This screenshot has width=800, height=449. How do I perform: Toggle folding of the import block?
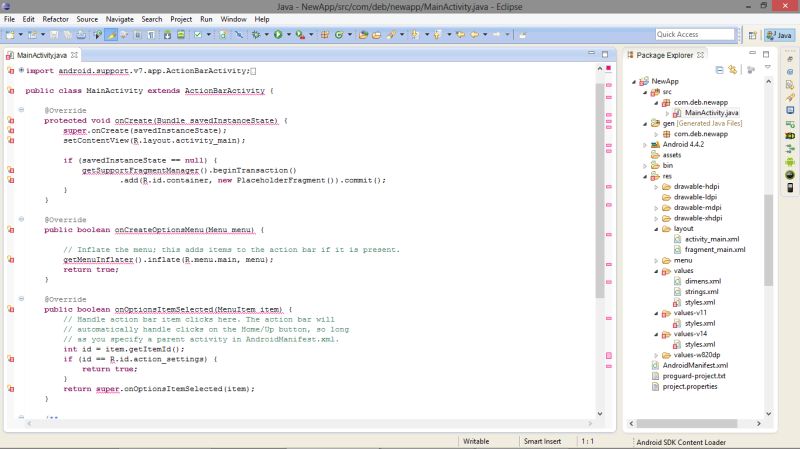pos(21,70)
